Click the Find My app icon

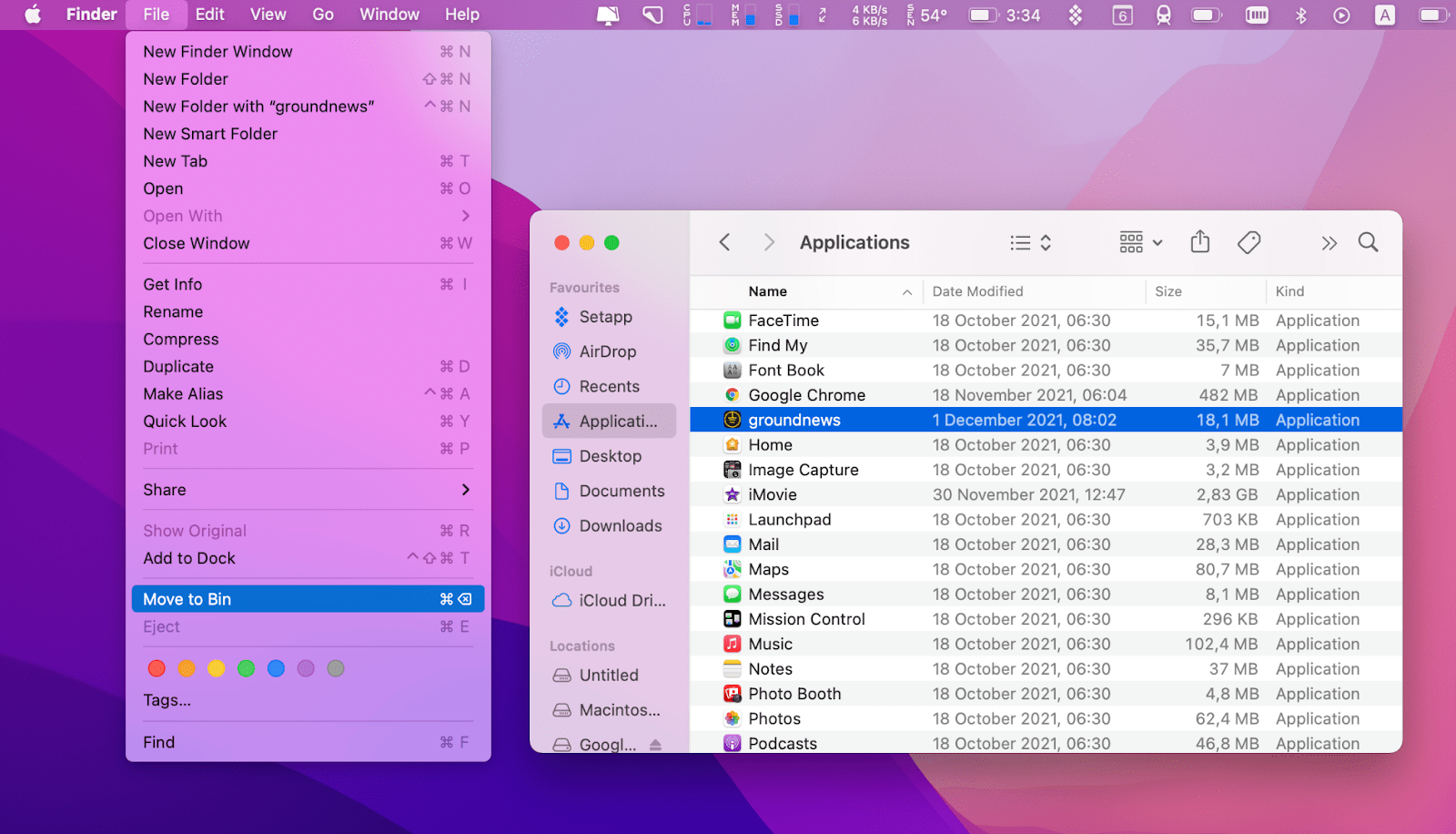coord(732,345)
